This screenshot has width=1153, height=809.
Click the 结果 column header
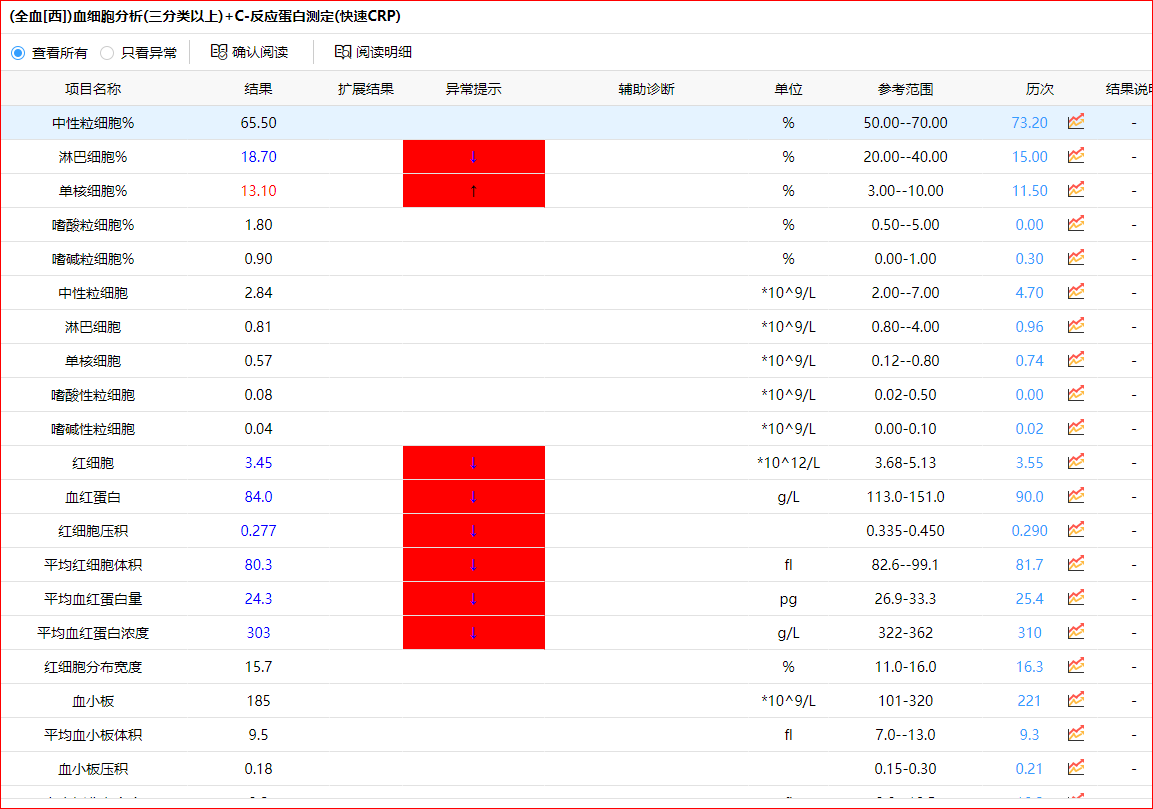pyautogui.click(x=258, y=89)
